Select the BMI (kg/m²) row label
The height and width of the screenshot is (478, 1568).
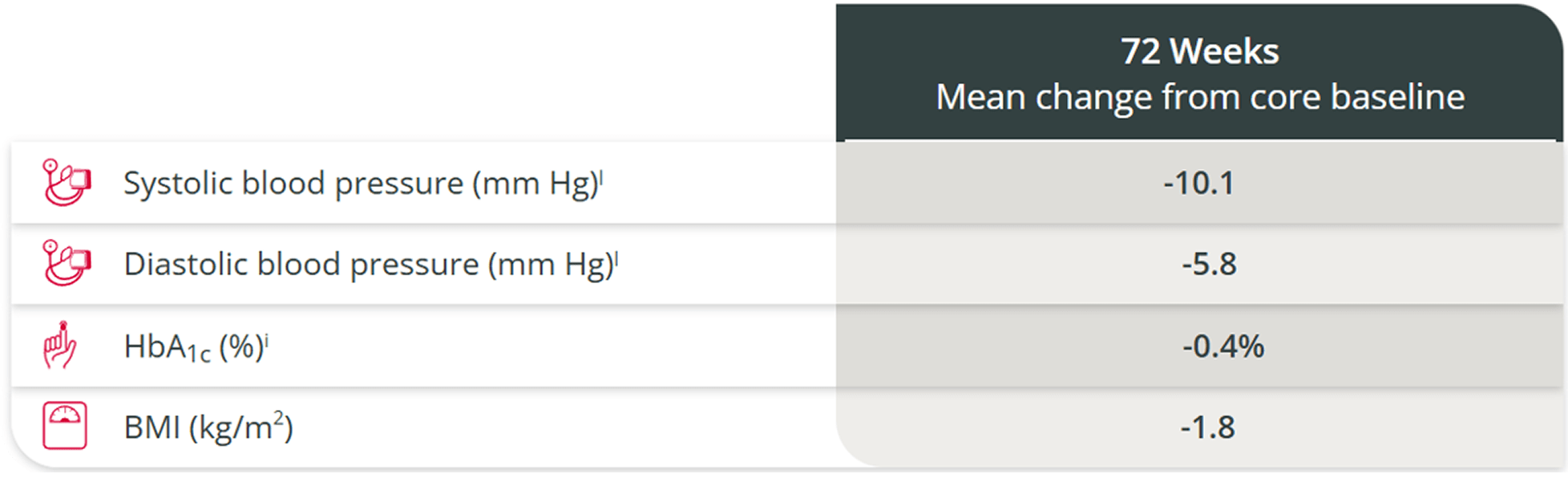(208, 427)
